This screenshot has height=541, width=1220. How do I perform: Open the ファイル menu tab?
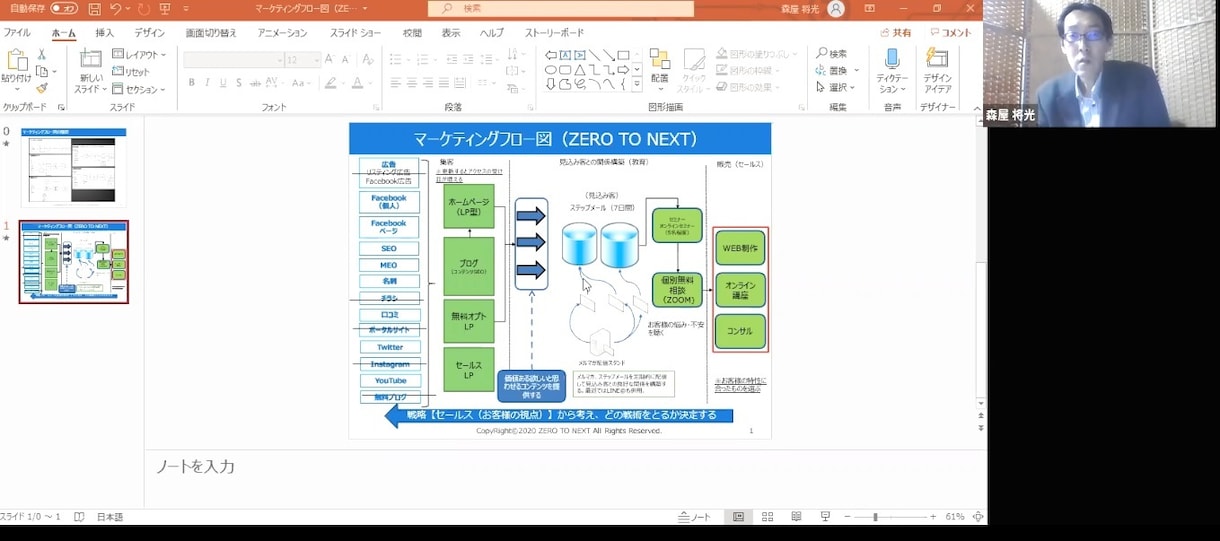click(17, 33)
